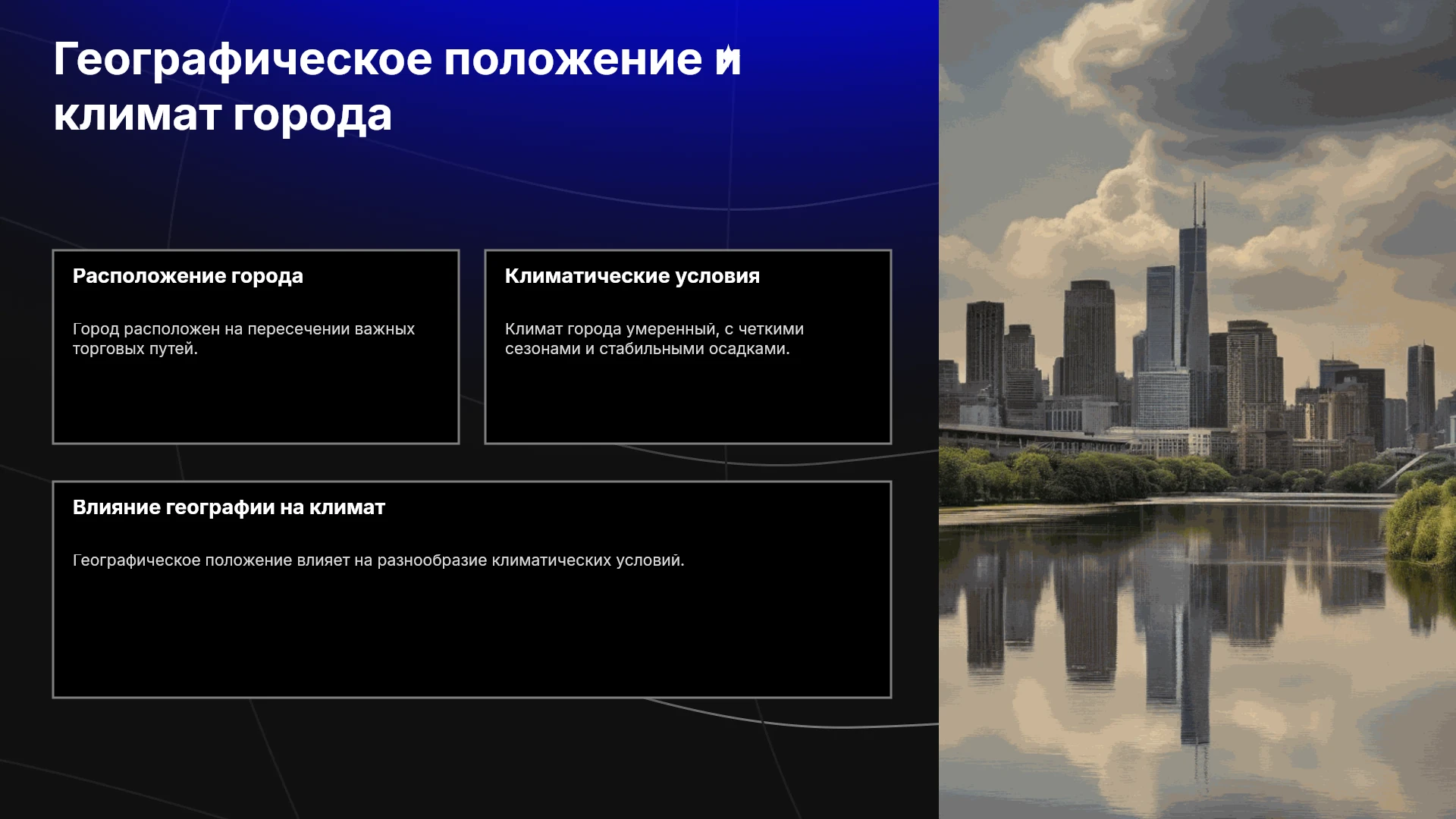Click the text about важных торговых путей

coord(243,339)
